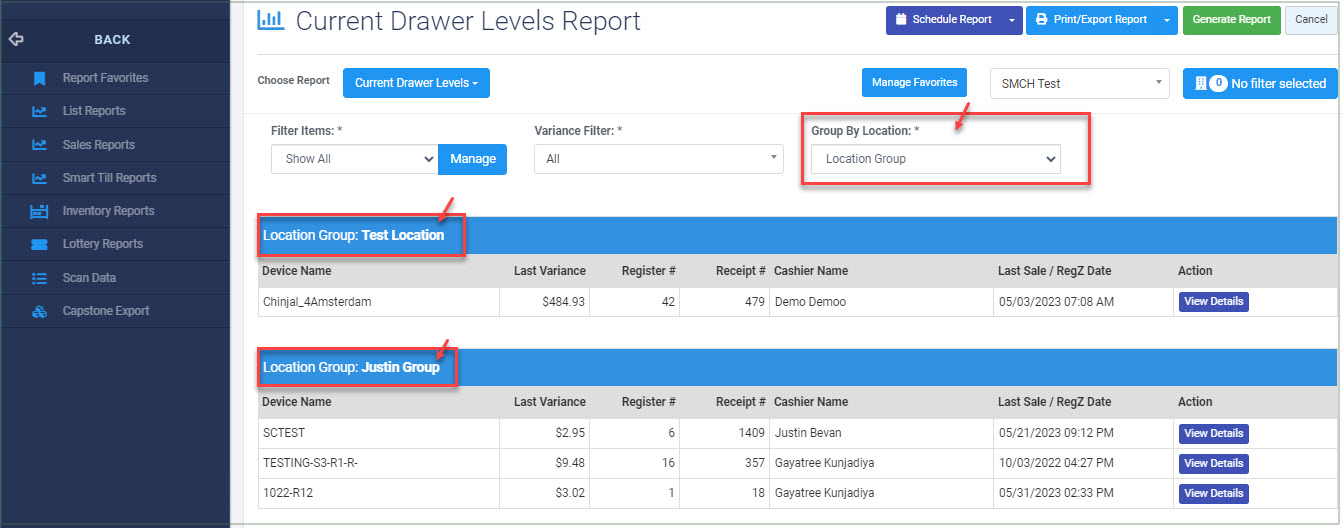Click the No filter selected button

tap(1260, 83)
